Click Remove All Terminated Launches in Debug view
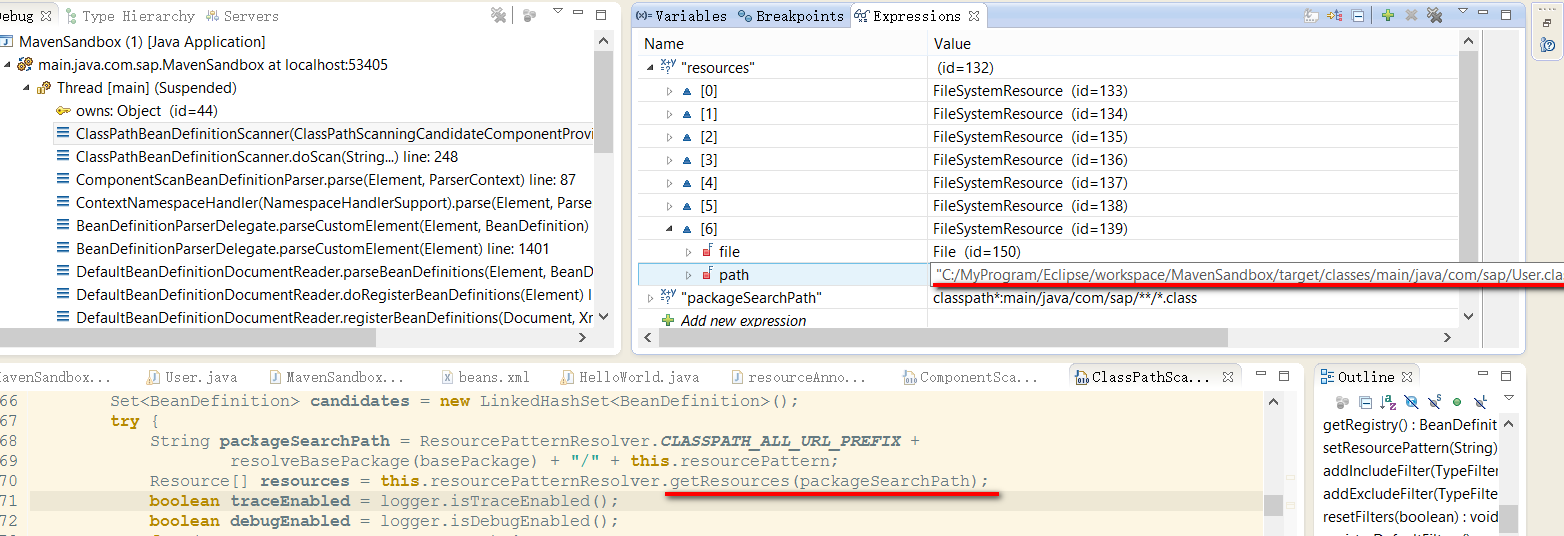Screen dimensions: 1564x536 pos(499,15)
